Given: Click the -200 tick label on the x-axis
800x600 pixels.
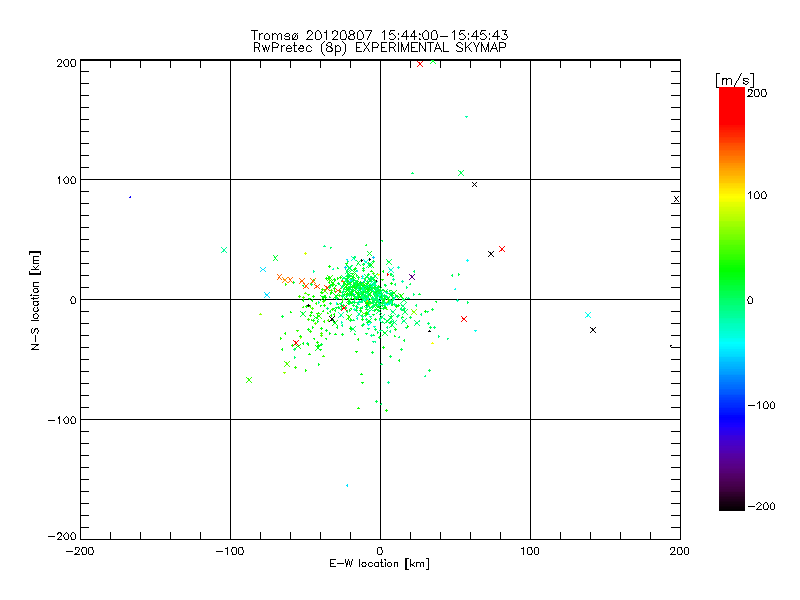Looking at the screenshot, I should [80, 551].
